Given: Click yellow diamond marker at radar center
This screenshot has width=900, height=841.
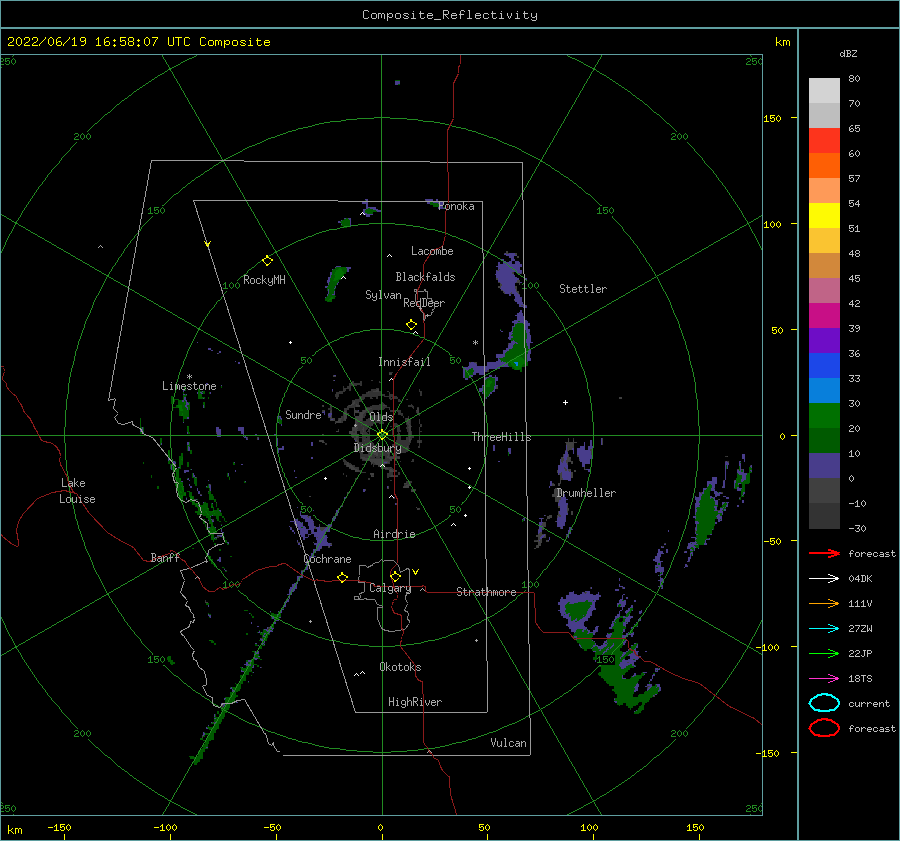Looking at the screenshot, I should [382, 435].
